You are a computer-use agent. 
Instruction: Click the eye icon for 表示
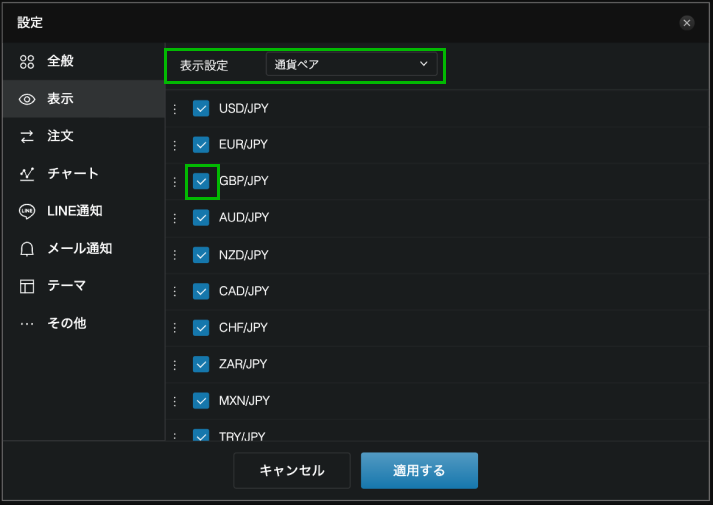point(27,99)
